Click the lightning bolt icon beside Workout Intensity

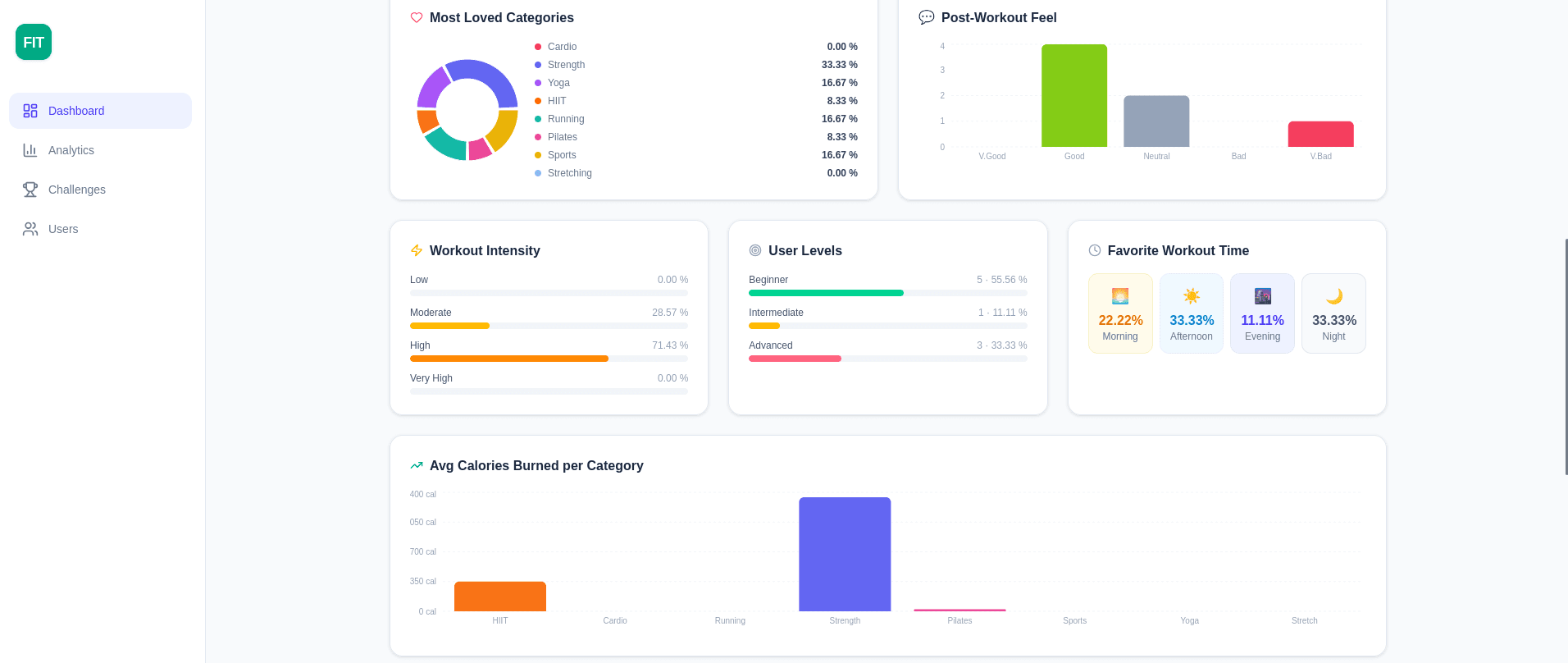pyautogui.click(x=417, y=250)
